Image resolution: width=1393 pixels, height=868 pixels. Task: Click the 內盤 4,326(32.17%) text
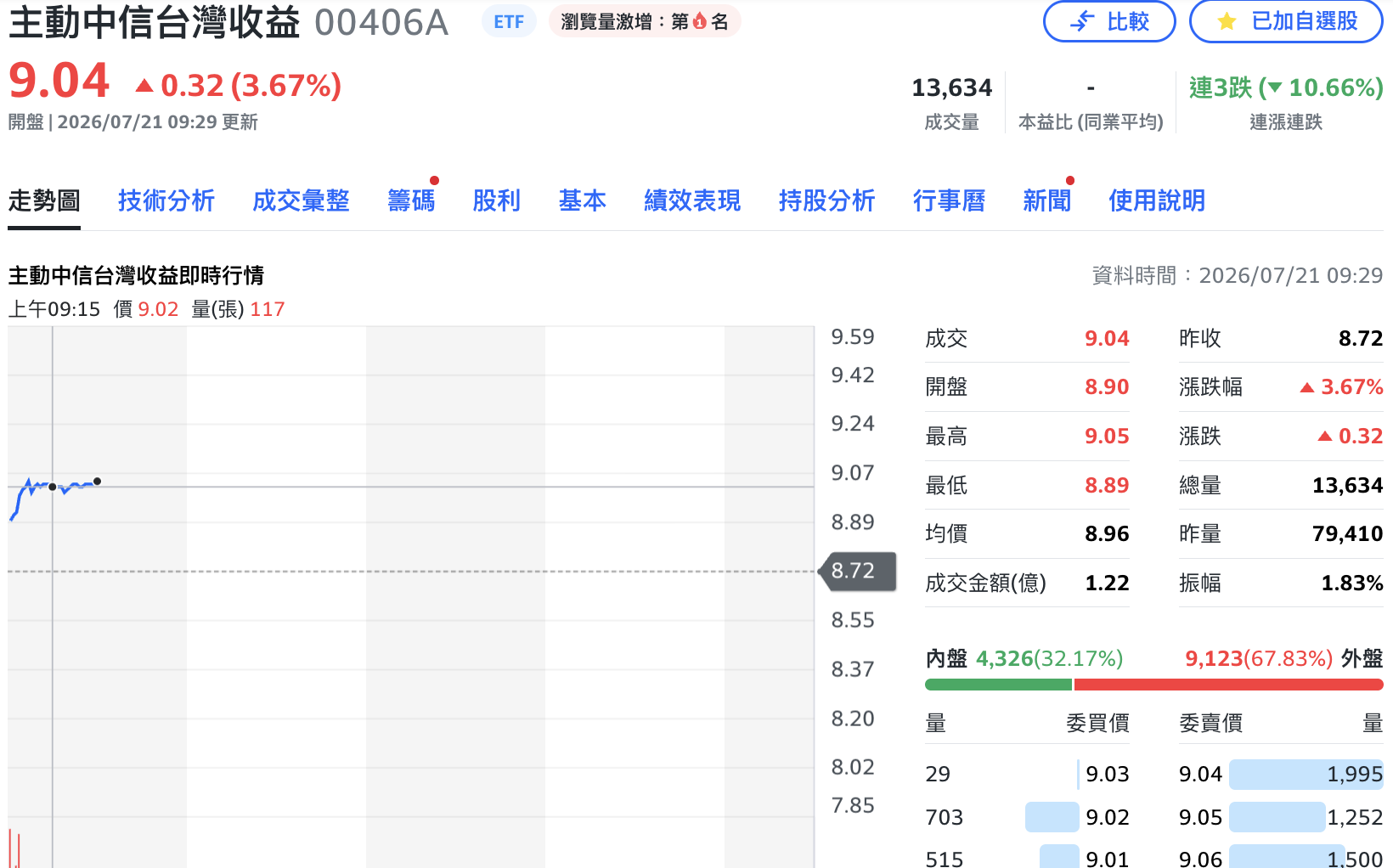coord(1024,658)
